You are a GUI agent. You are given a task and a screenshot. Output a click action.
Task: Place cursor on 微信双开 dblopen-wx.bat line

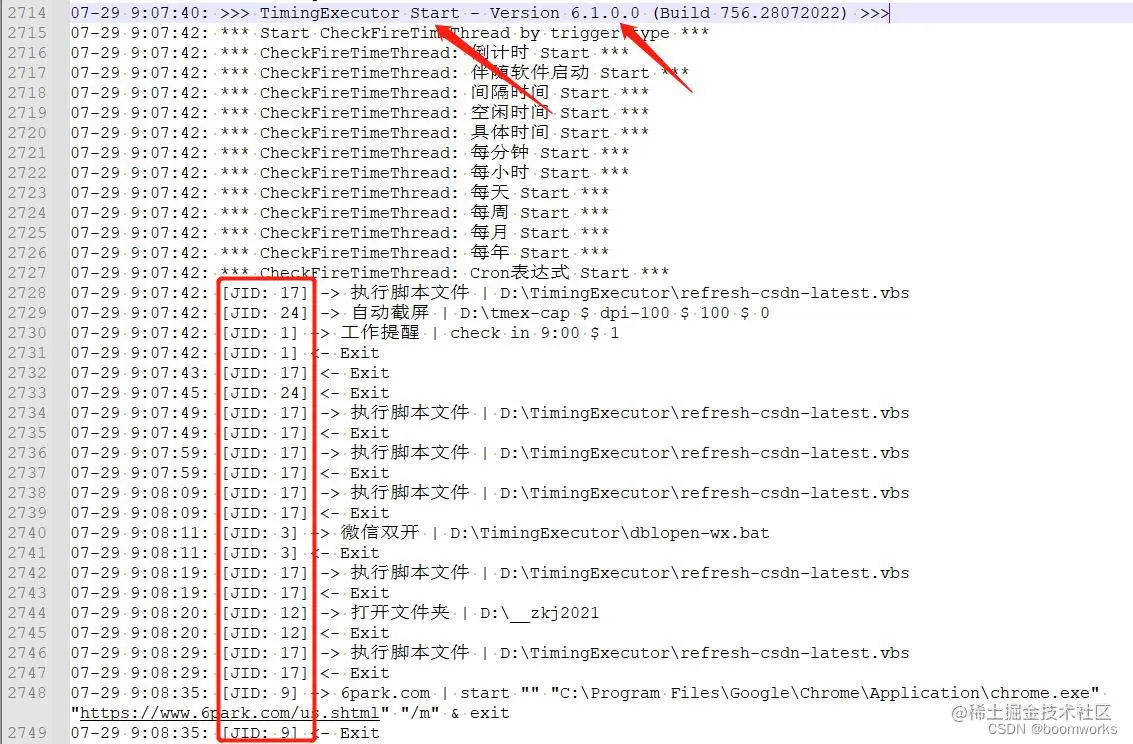[x=420, y=533]
